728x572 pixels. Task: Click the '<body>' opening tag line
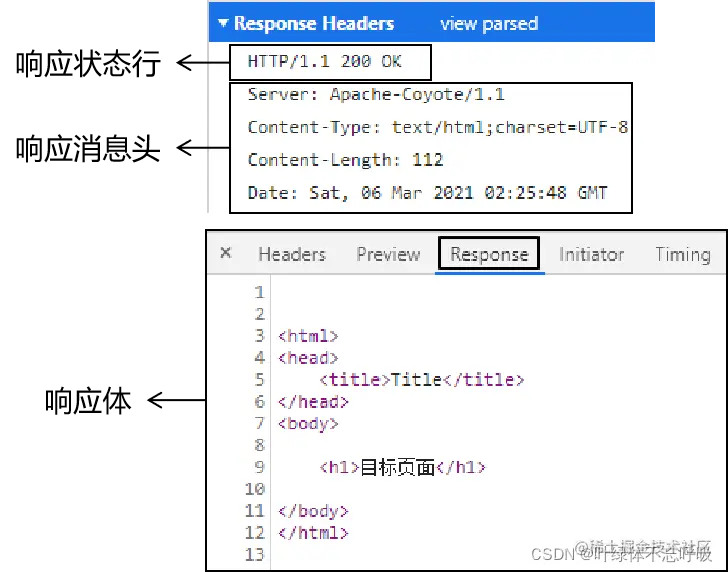tap(308, 423)
